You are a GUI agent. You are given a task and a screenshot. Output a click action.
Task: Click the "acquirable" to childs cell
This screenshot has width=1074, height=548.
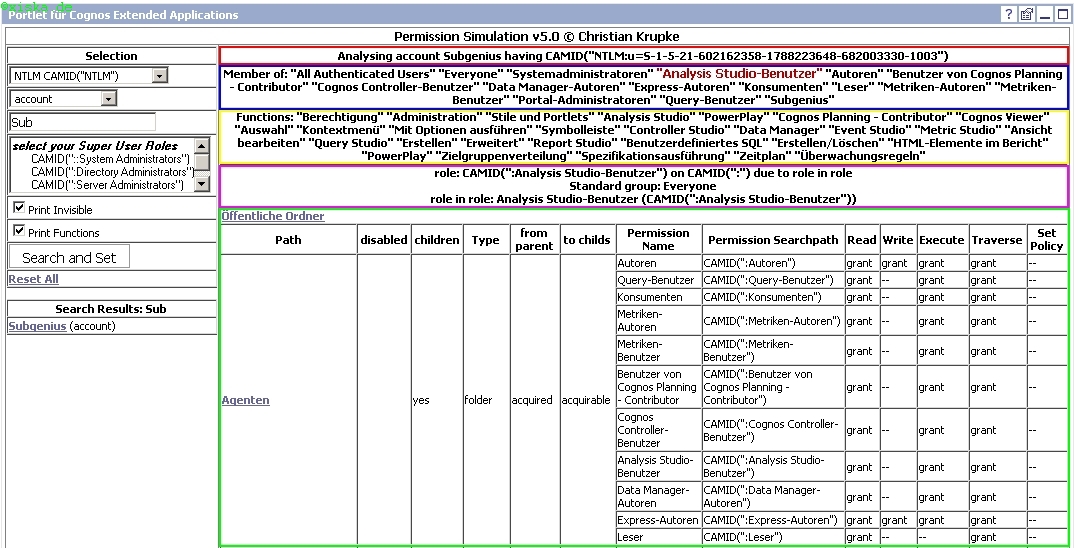tap(586, 400)
